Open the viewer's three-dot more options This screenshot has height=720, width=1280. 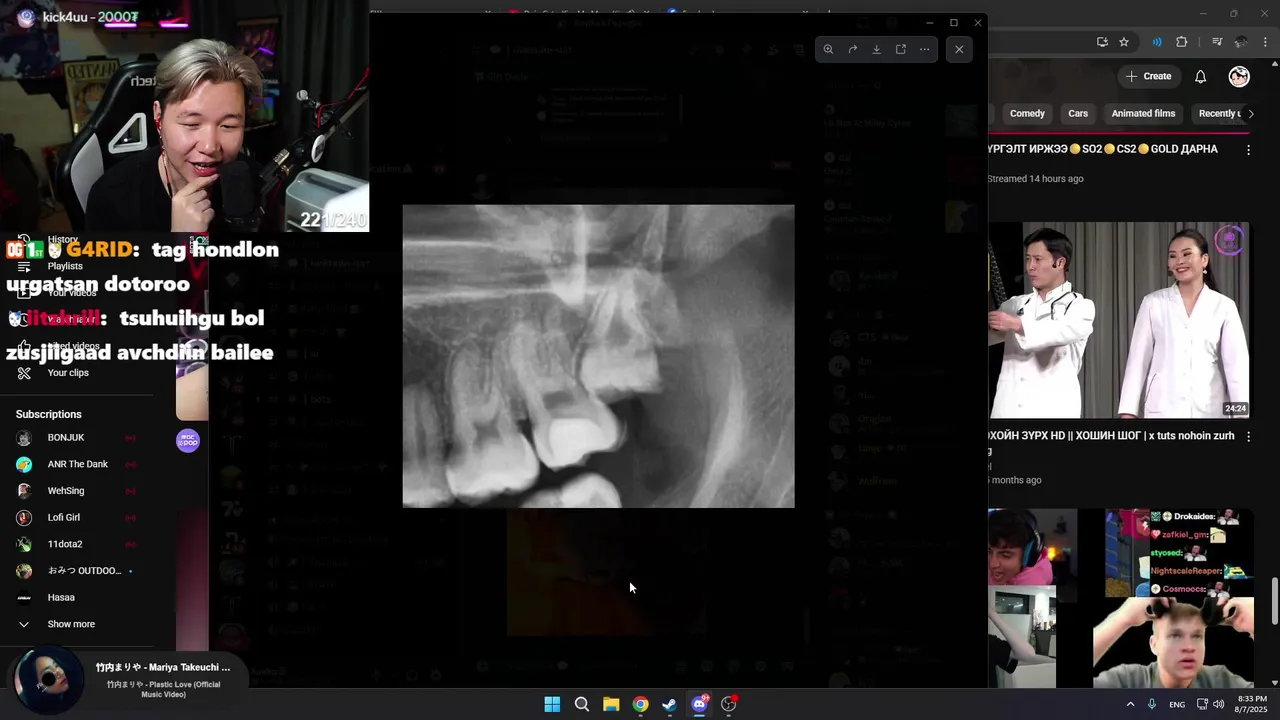(x=924, y=49)
